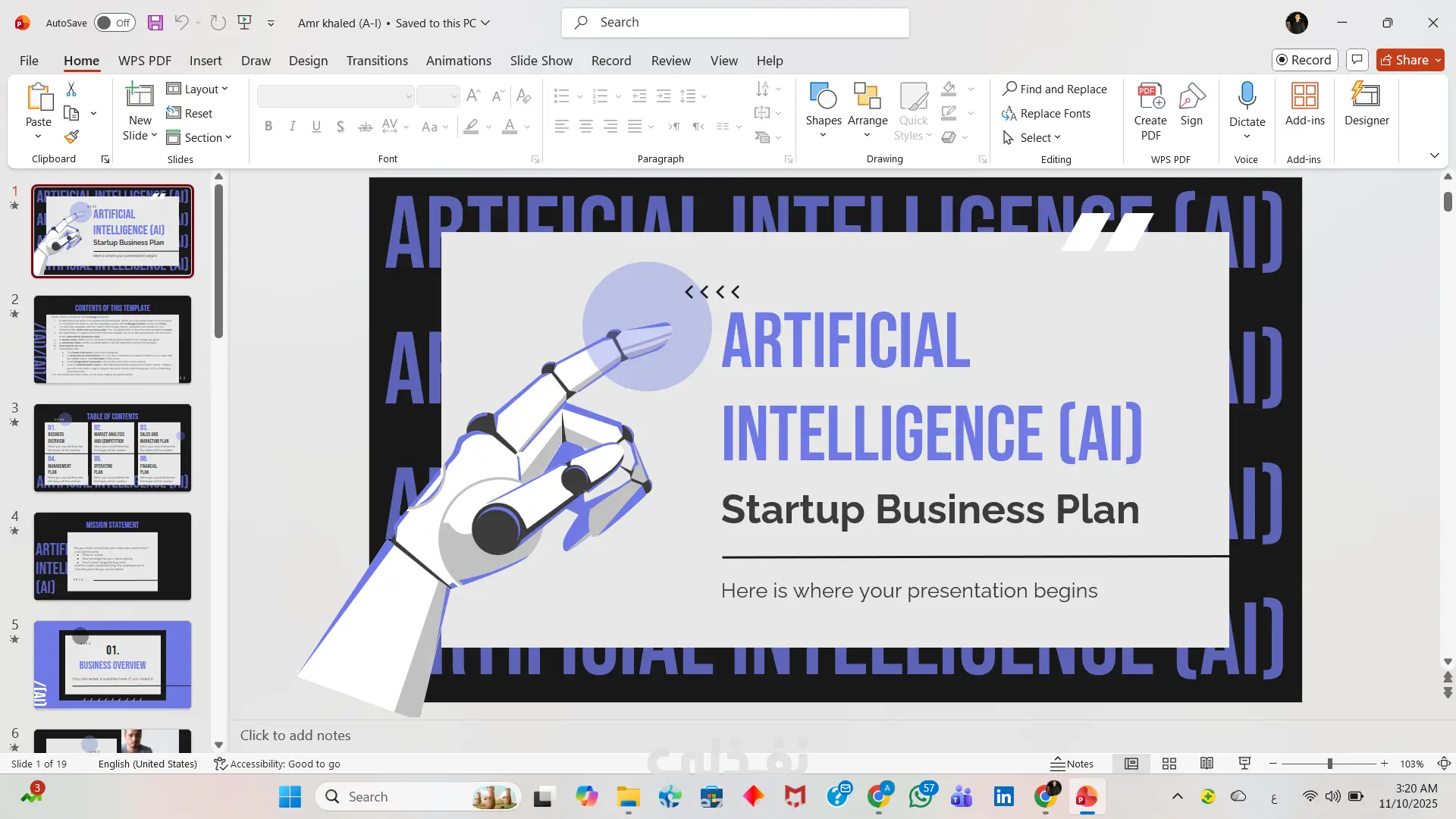Viewport: 1456px width, 819px height.
Task: Open the Transitions ribbon tab
Action: (x=377, y=61)
